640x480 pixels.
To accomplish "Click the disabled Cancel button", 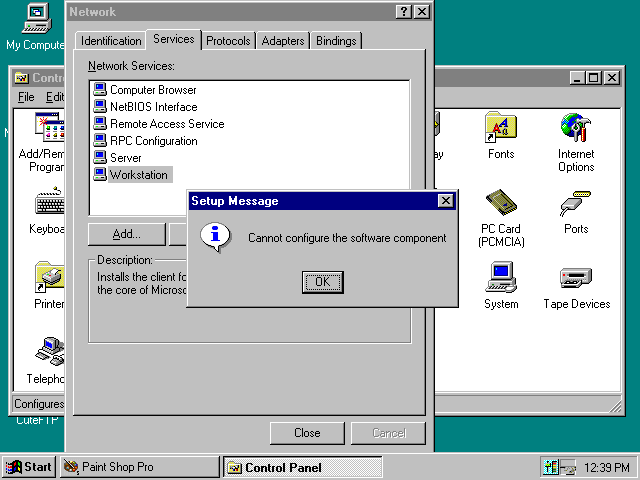I will pyautogui.click(x=389, y=433).
